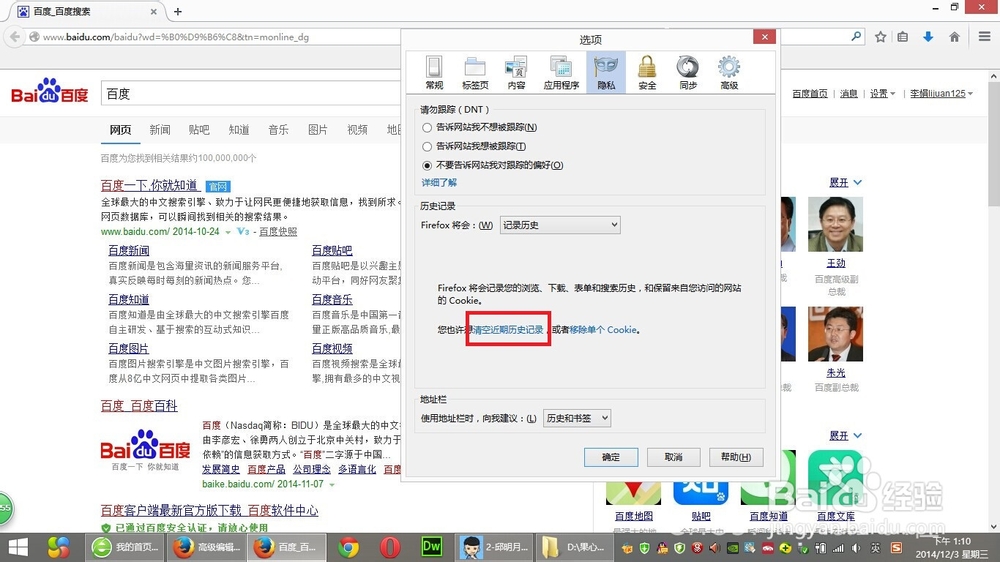Select 告诉网站我不想被跟踪 radio option

(x=427, y=128)
